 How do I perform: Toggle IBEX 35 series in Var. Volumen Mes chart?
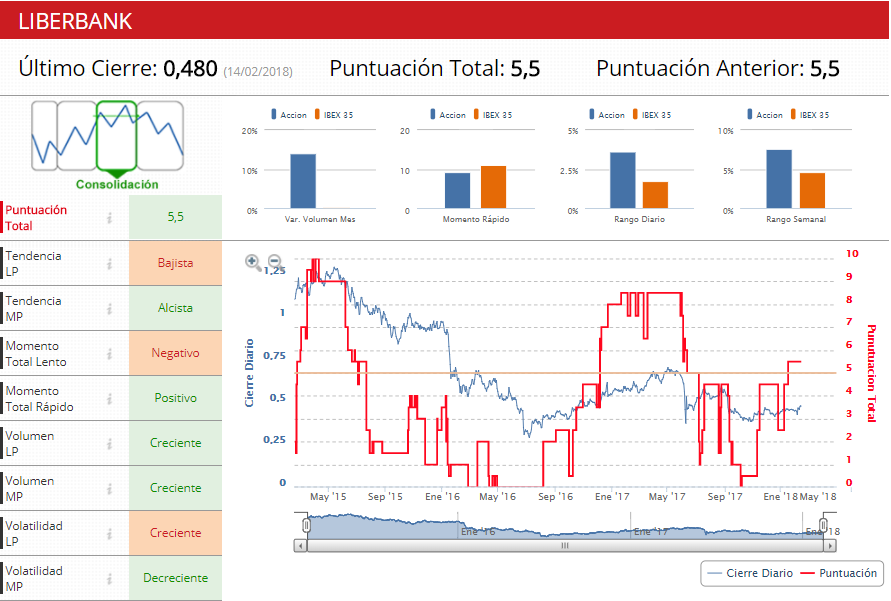click(x=334, y=115)
